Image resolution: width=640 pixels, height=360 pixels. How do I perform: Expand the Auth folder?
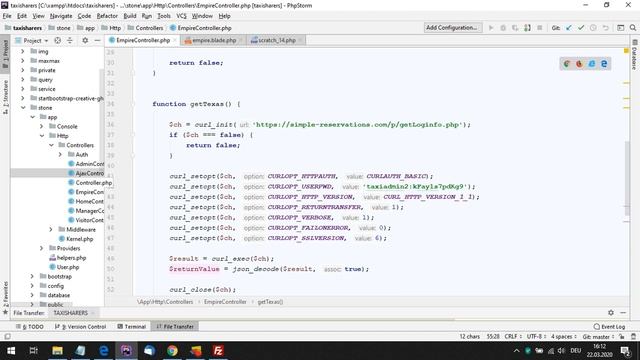(60, 155)
